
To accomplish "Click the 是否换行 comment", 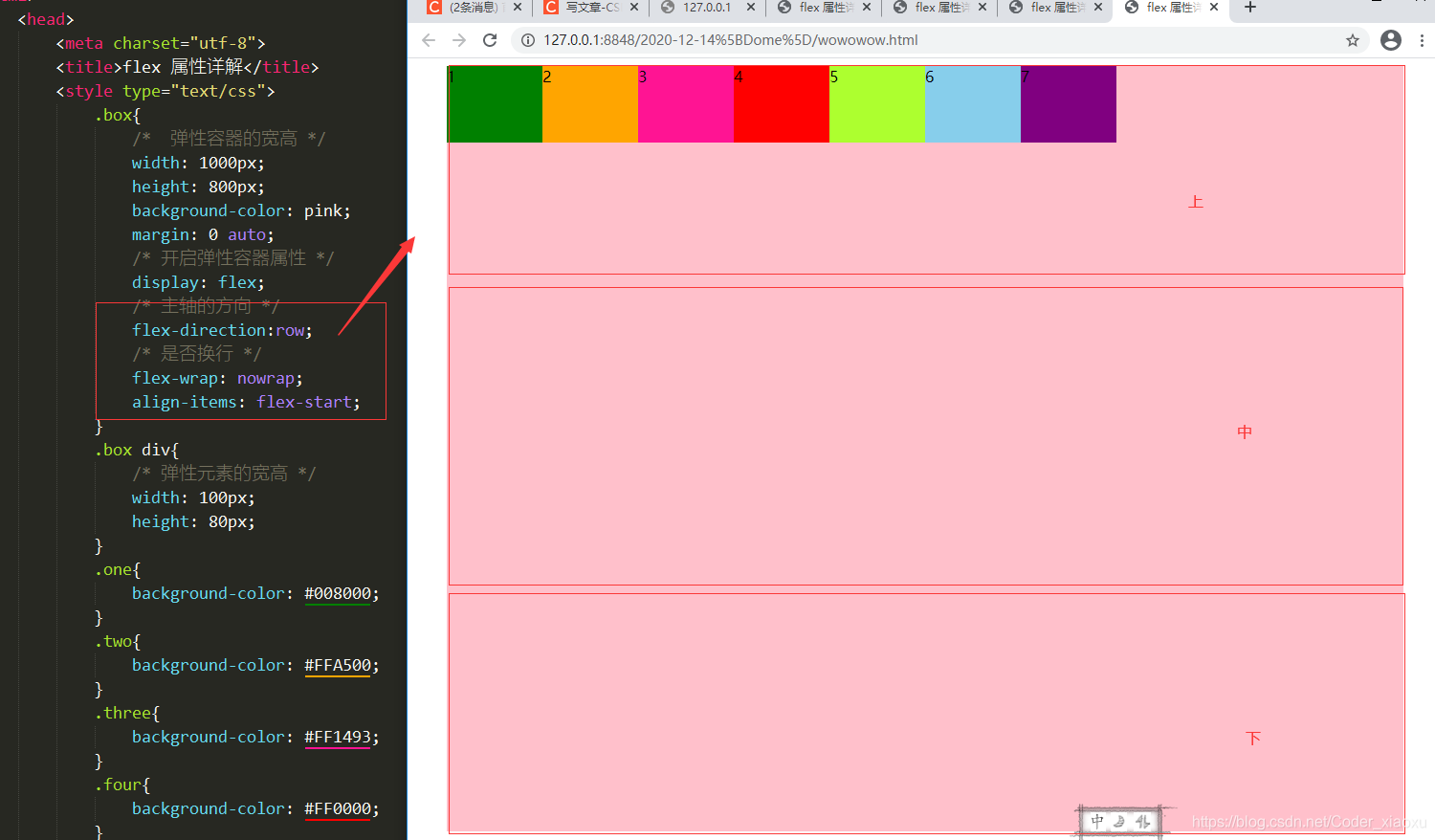I will click(197, 354).
